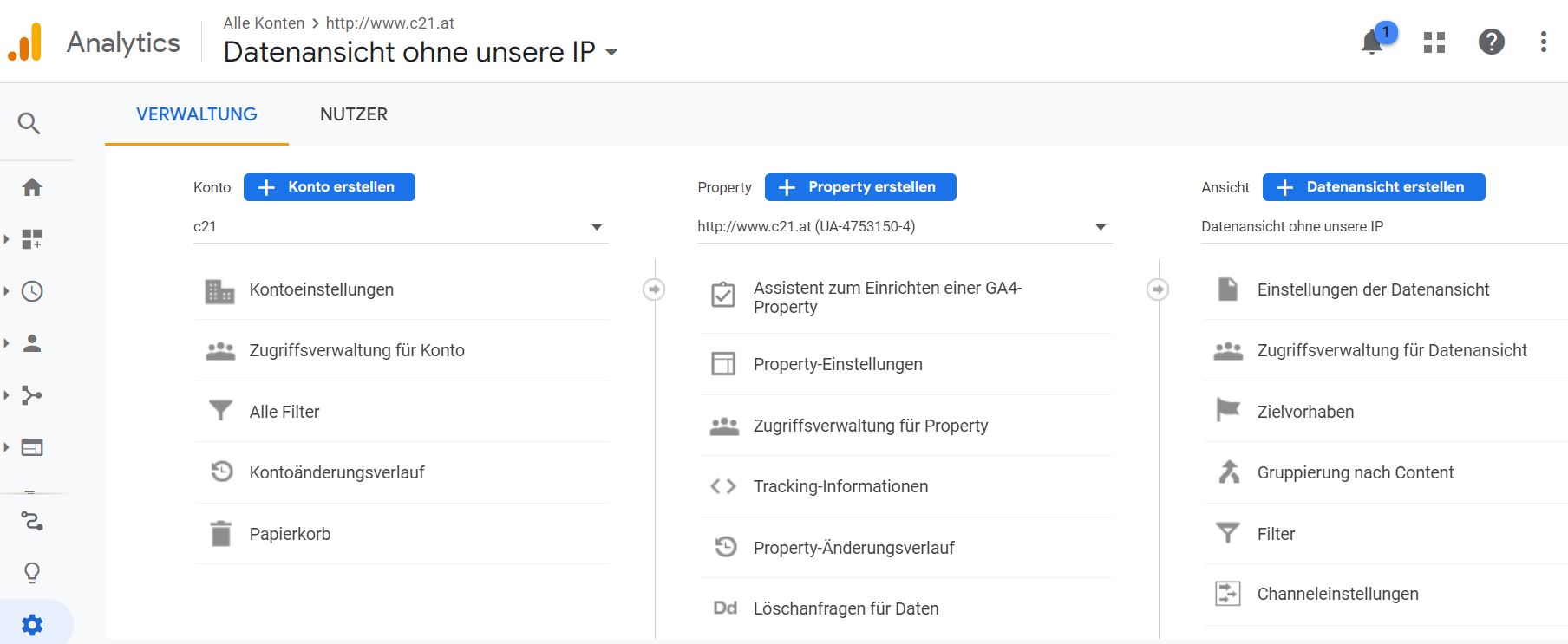Image resolution: width=1568 pixels, height=644 pixels.
Task: Click the Admin gear icon
Action: [32, 625]
